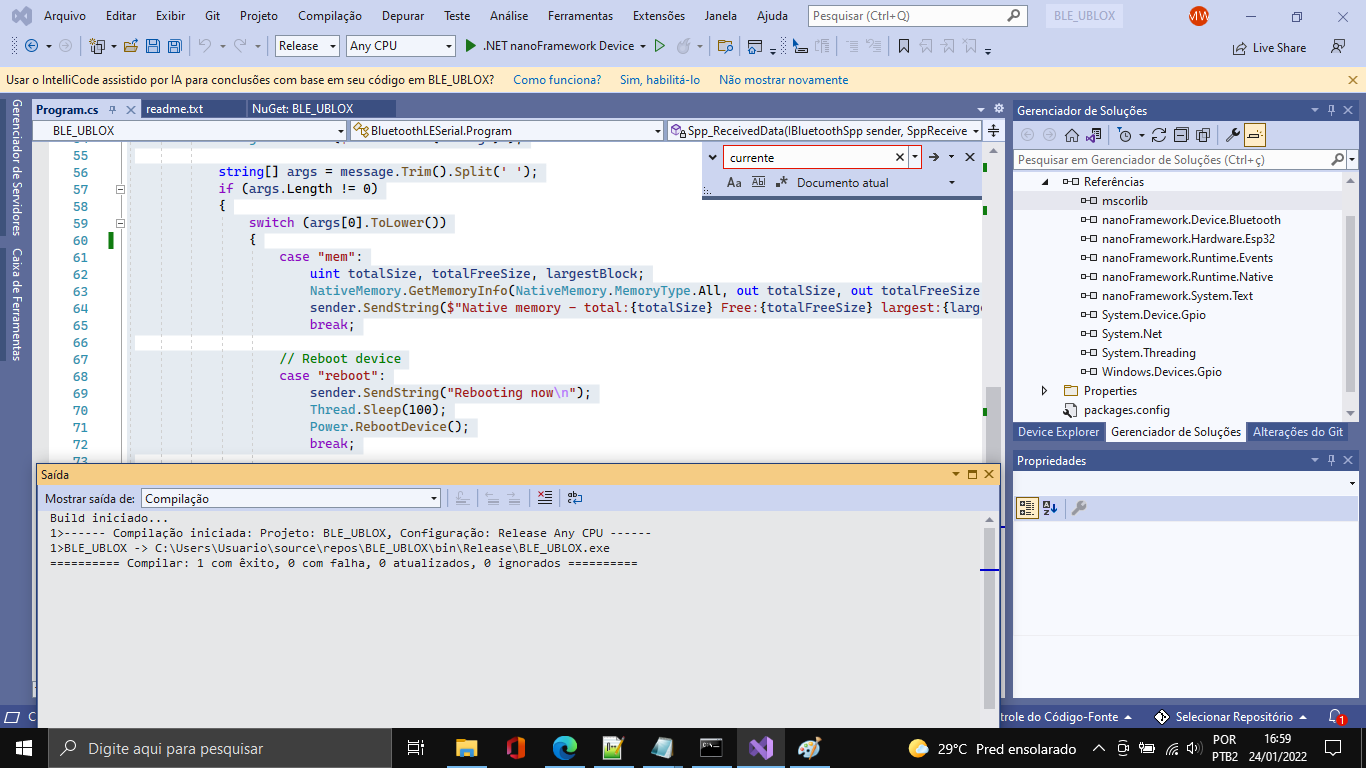
Task: Click Collapse All icon in Solution Explorer
Action: click(x=1180, y=135)
